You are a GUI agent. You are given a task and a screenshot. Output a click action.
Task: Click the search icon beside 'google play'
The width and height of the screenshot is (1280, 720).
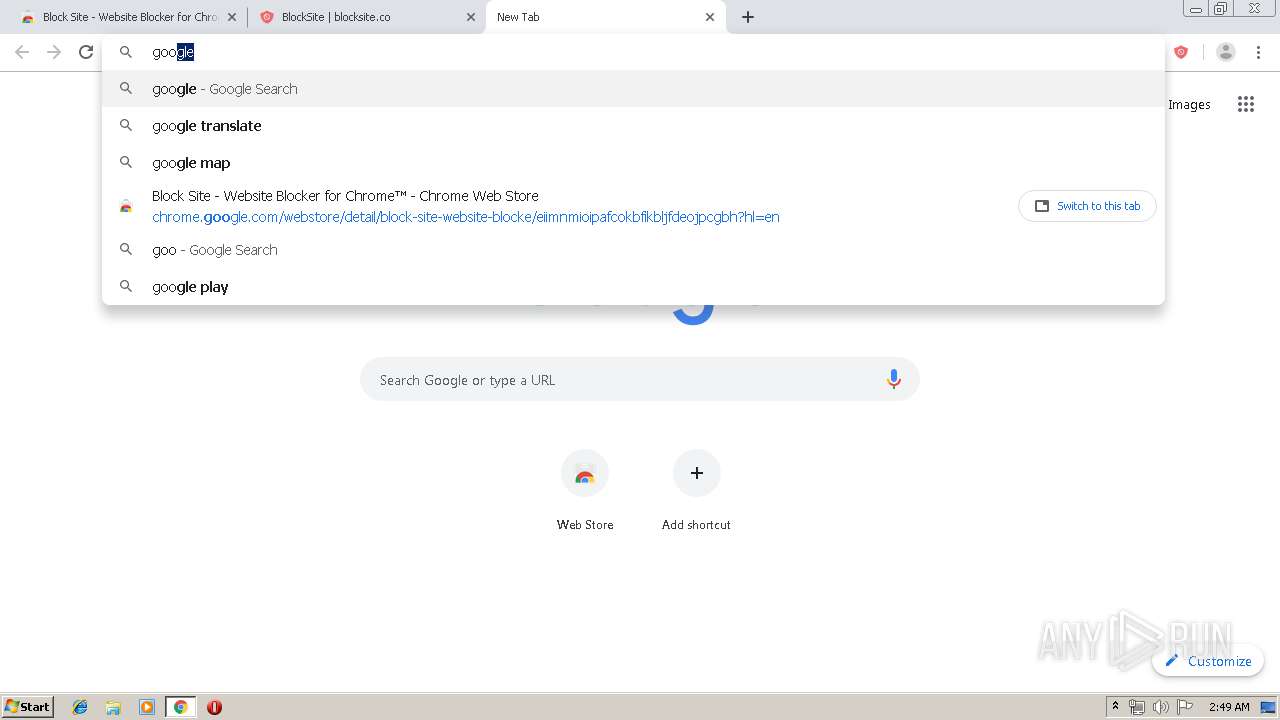126,287
